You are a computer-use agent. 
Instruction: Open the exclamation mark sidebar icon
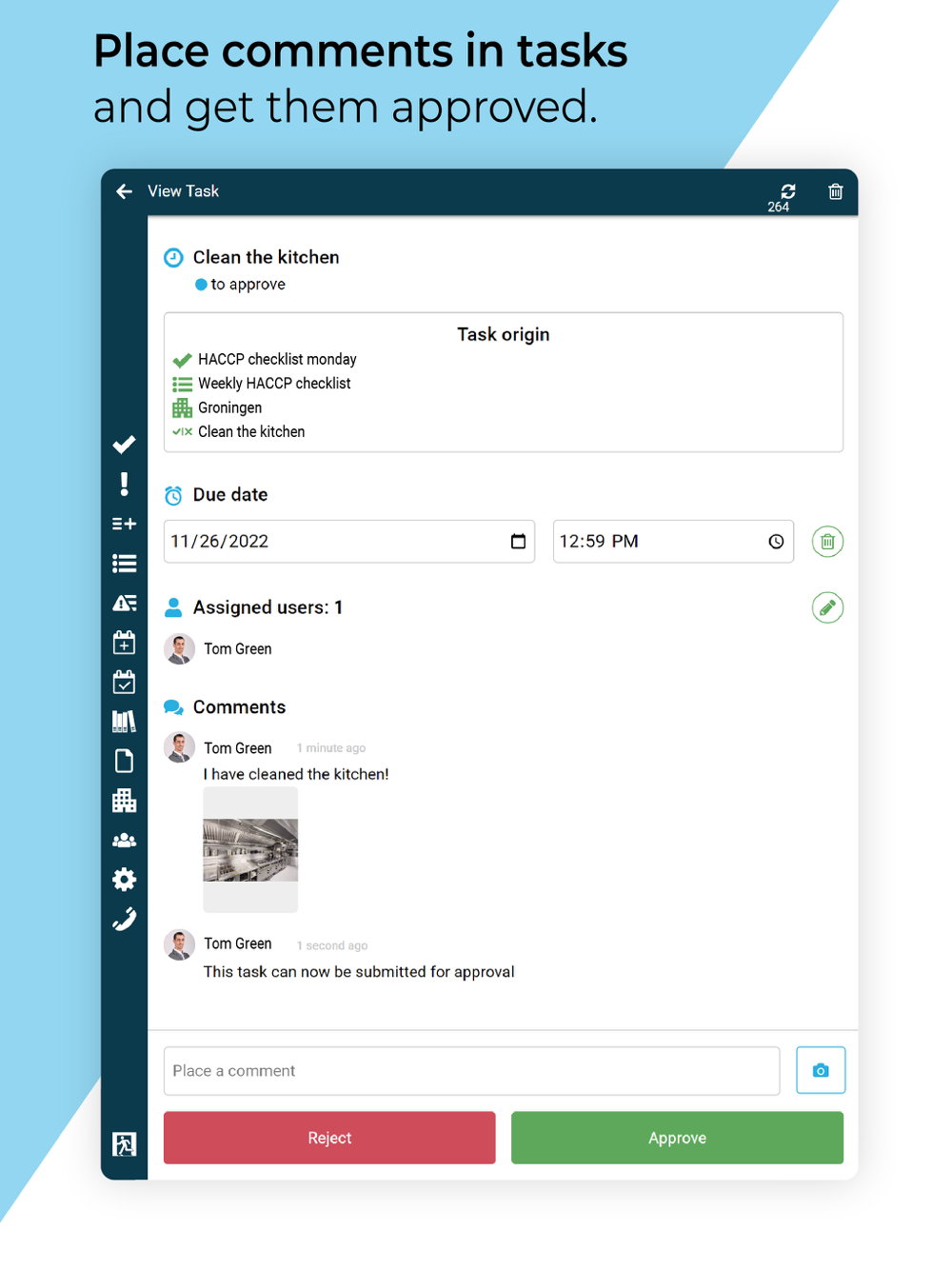(x=124, y=484)
